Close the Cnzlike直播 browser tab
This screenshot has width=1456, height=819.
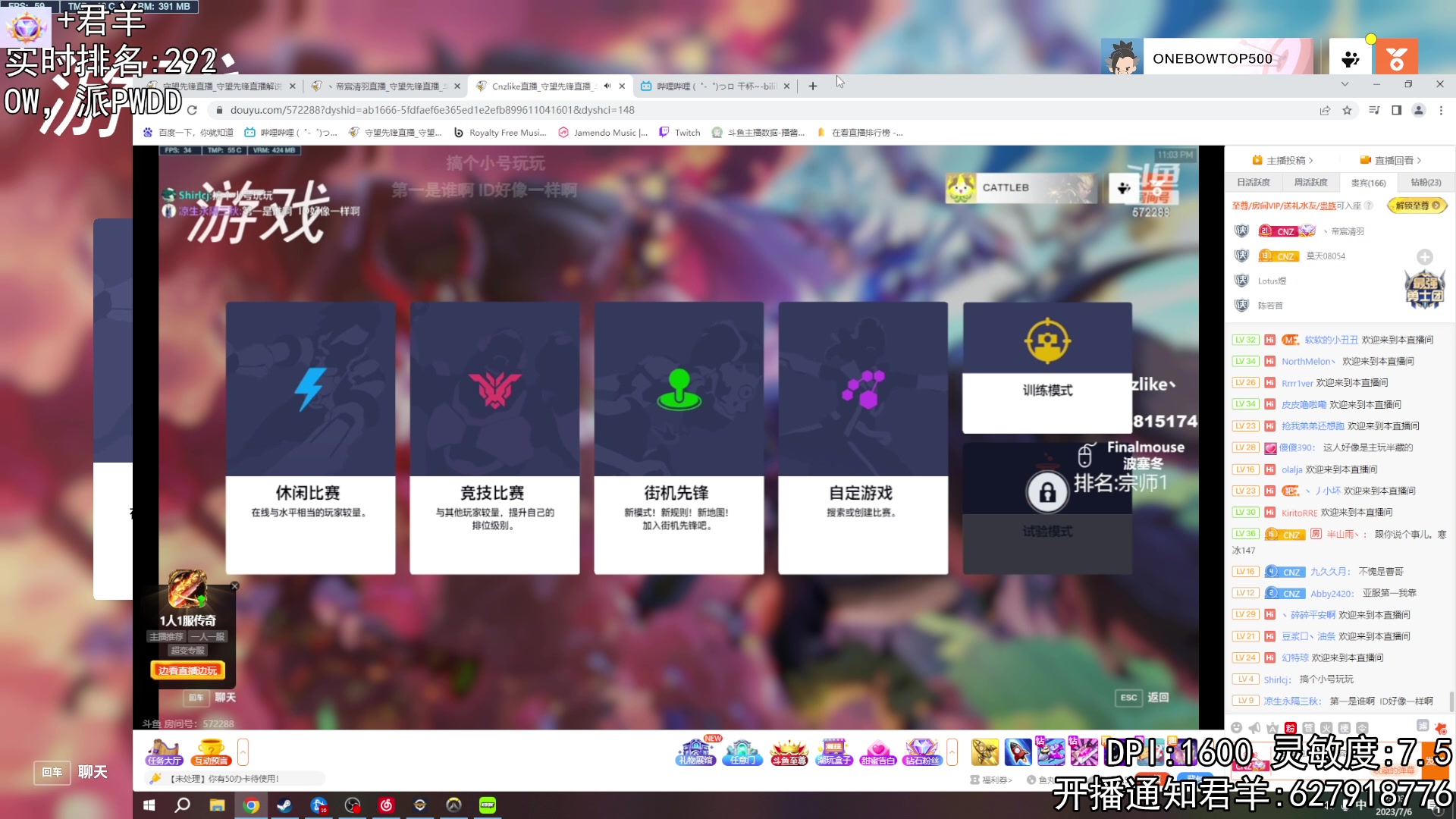[x=622, y=86]
